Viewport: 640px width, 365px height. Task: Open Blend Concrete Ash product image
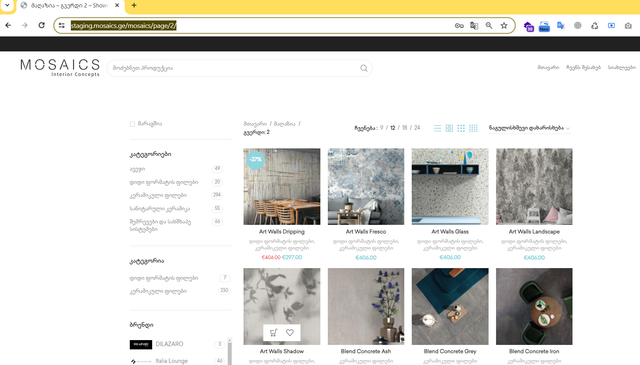point(366,307)
